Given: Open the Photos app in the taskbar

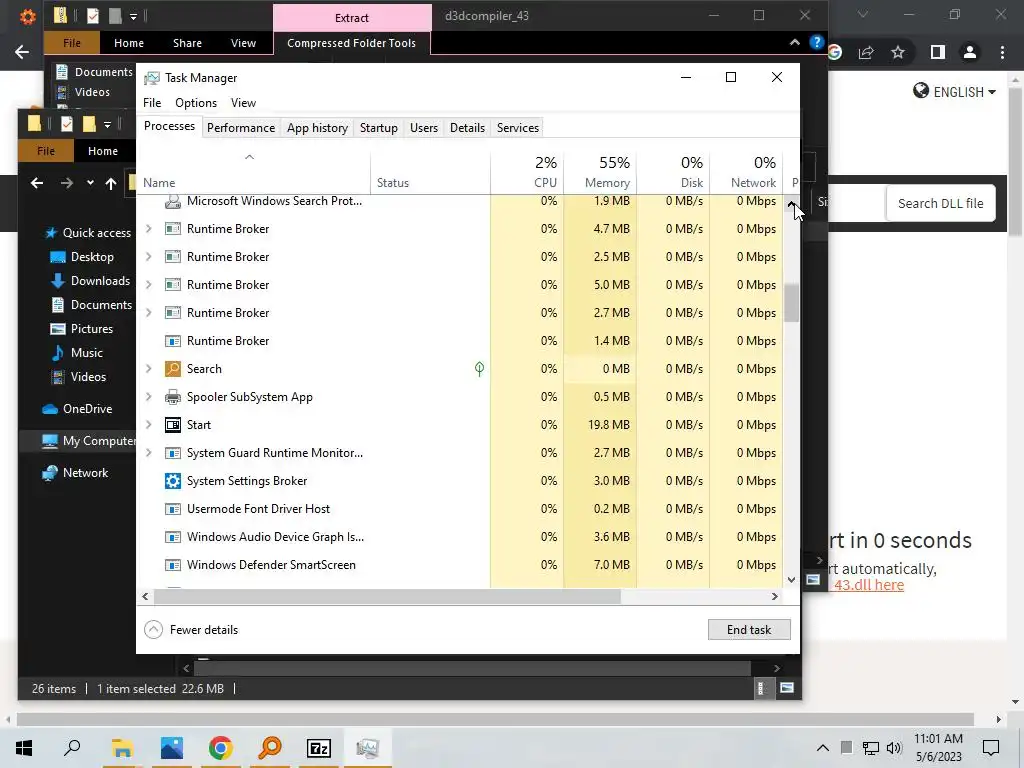Looking at the screenshot, I should point(172,748).
